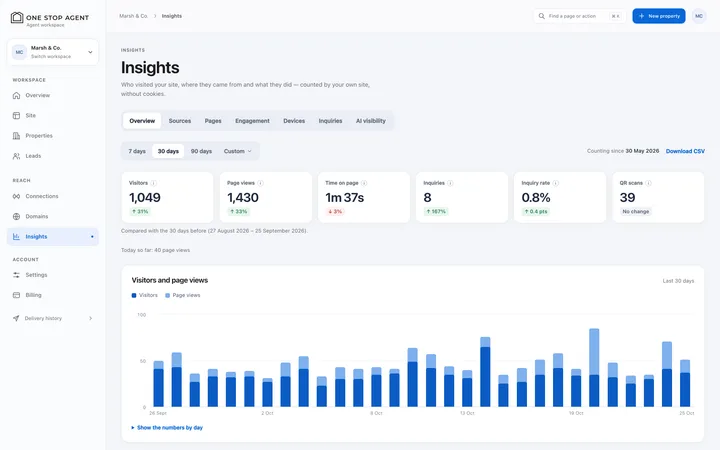Open Properties in the sidebar
Image resolution: width=720 pixels, height=450 pixels.
53,136
